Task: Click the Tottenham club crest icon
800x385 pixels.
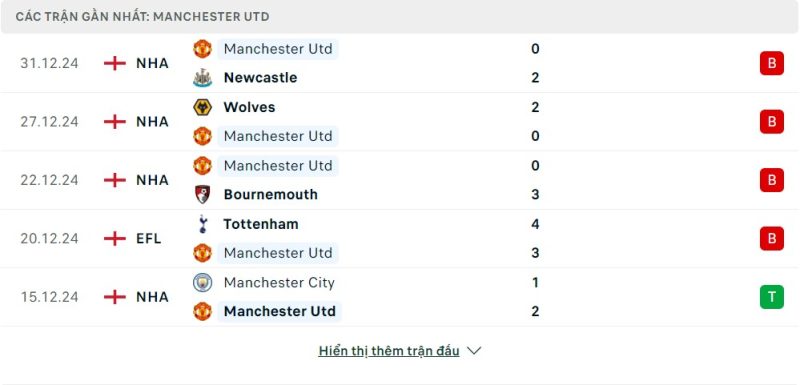Action: (x=203, y=224)
